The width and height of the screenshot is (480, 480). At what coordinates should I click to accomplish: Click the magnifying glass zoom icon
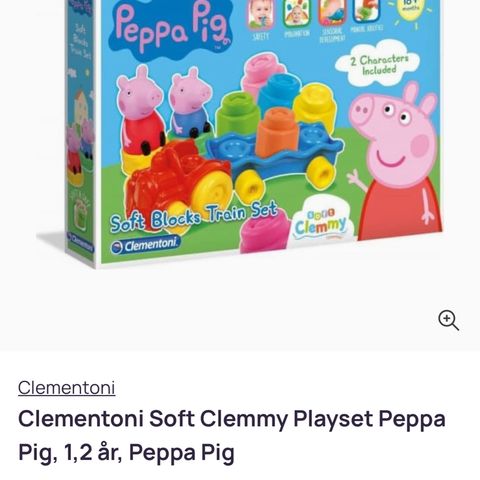[449, 320]
